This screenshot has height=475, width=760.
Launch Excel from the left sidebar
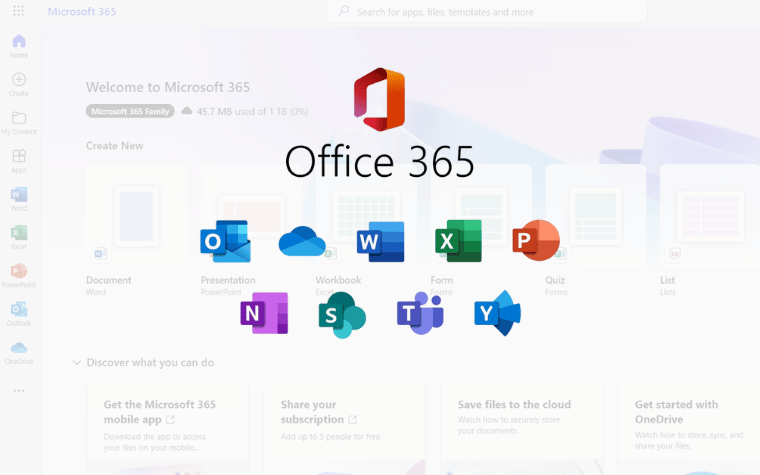[x=19, y=238]
